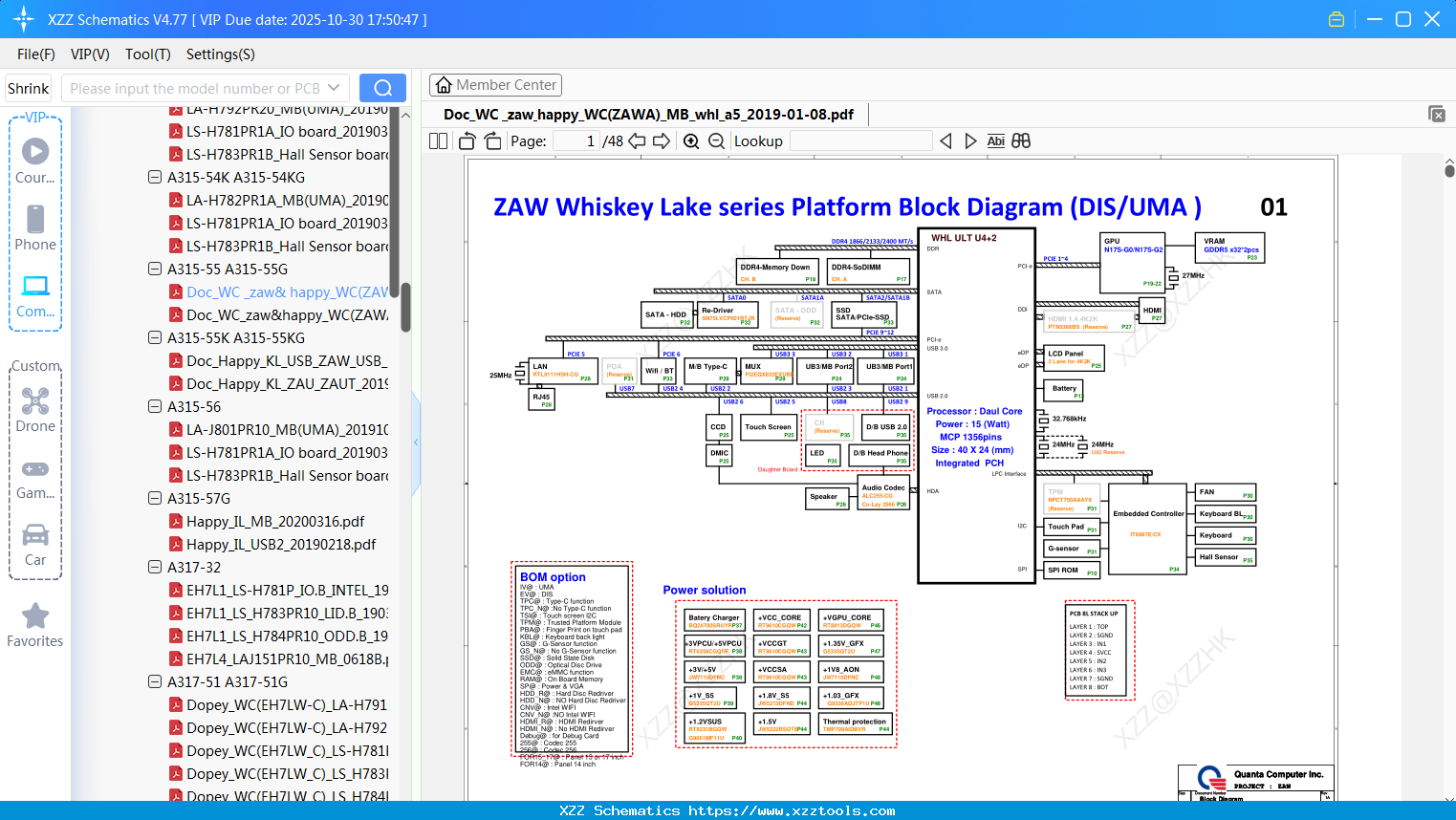Open the VIP(V) menu
The height and width of the screenshot is (820, 1456).
[x=90, y=54]
